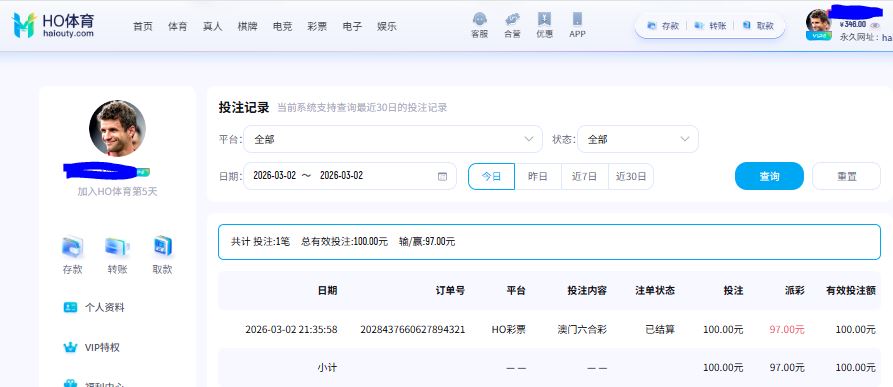Select the 近7日 date tab
893x387 pixels.
pos(585,176)
